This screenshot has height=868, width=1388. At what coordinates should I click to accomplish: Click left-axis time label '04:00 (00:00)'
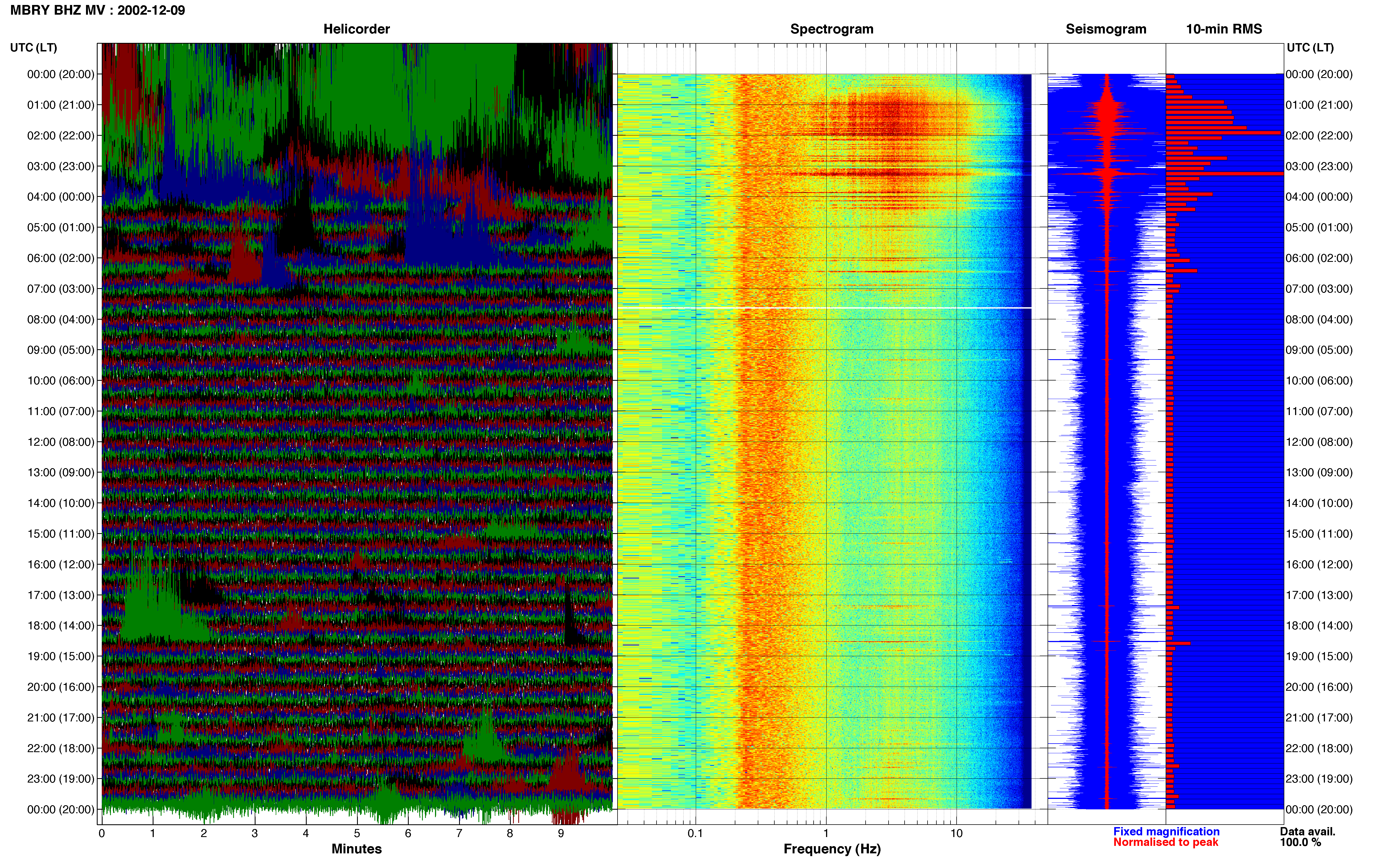61,197
